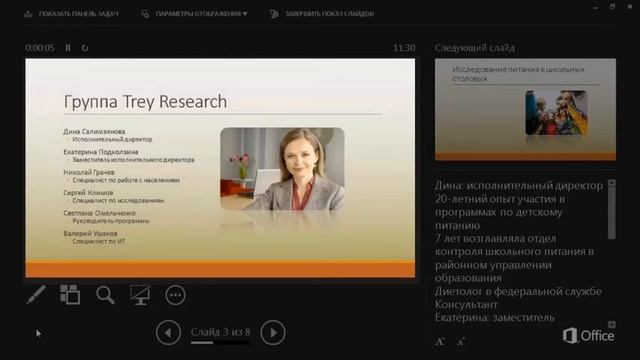Open the see all slides grid
The width and height of the screenshot is (640, 360).
(x=70, y=295)
